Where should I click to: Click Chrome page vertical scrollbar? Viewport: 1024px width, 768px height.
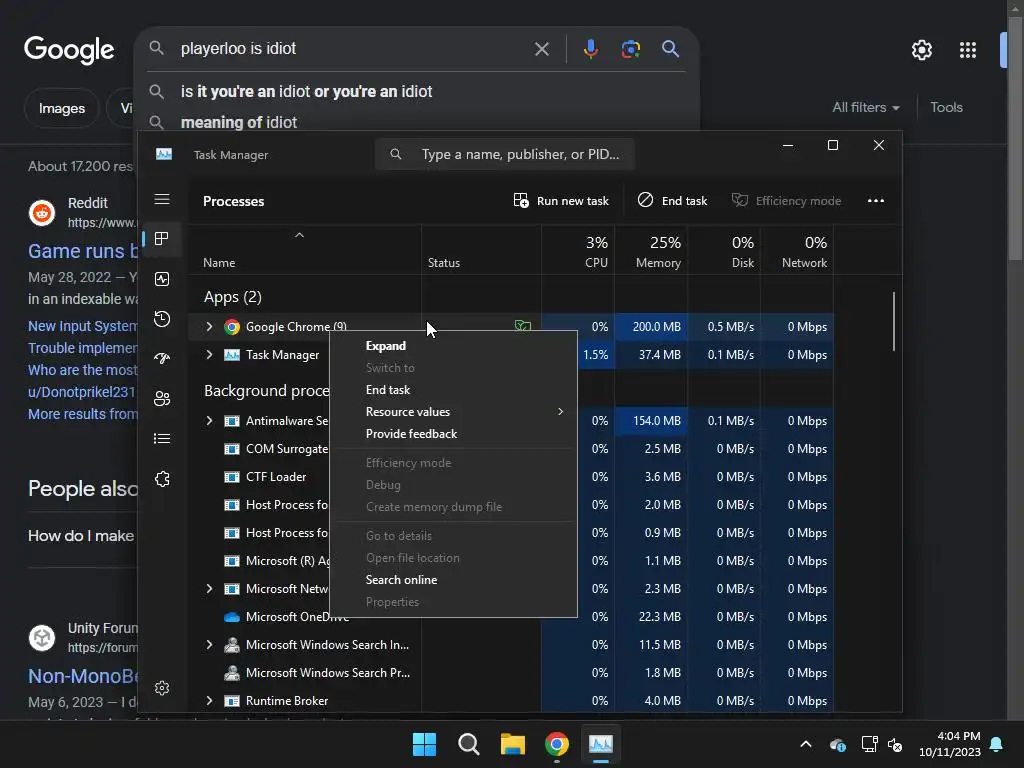(x=1015, y=137)
